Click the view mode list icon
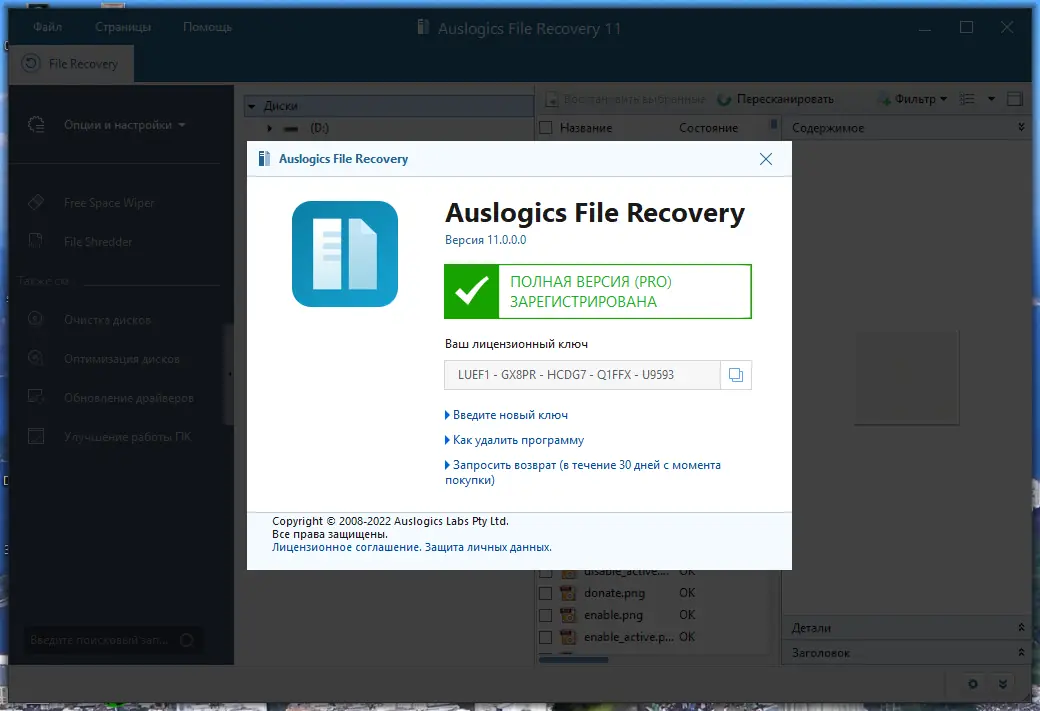This screenshot has height=711, width=1040. [967, 99]
